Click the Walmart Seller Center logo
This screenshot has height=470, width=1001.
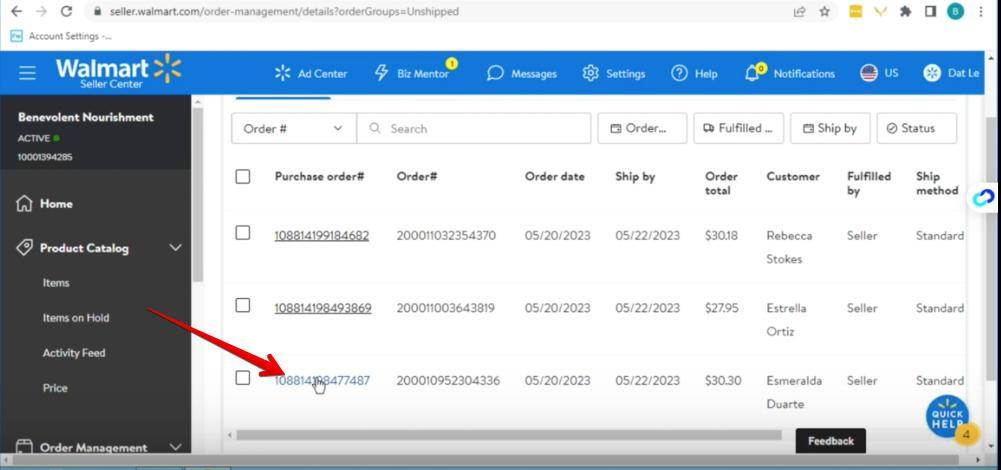[119, 72]
